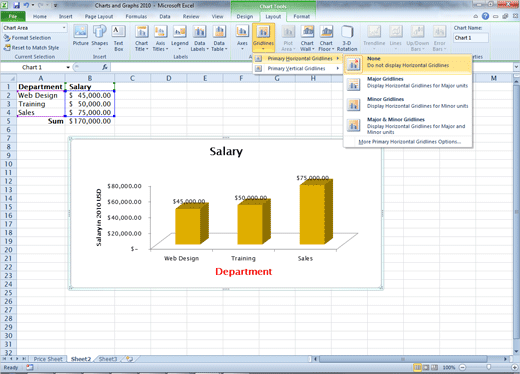The image size is (520, 374).
Task: Click Reset to Match Style
Action: point(31,48)
